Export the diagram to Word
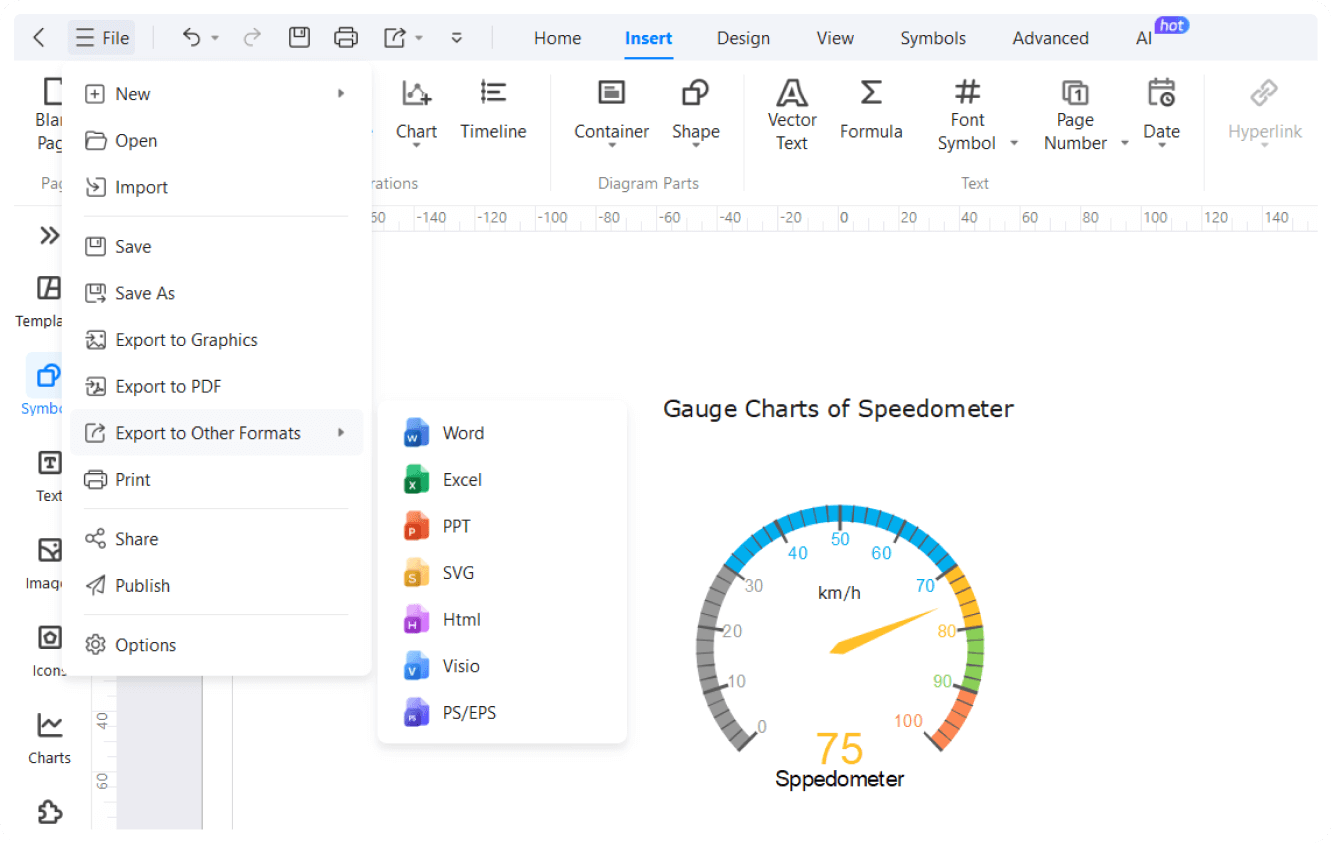Screen dimensions: 1332x844 pyautogui.click(x=463, y=433)
